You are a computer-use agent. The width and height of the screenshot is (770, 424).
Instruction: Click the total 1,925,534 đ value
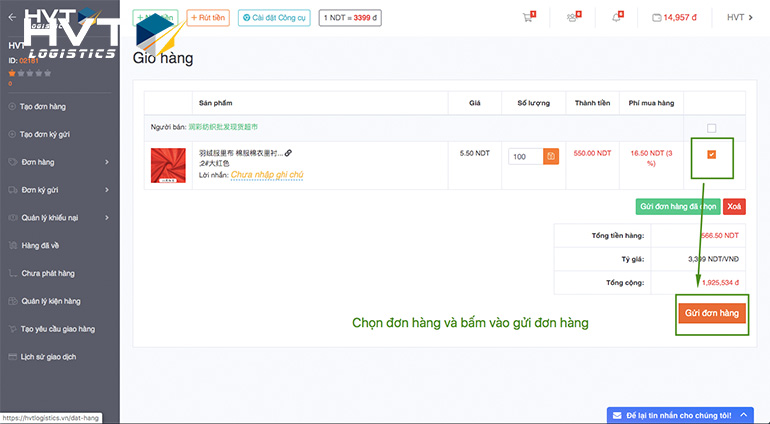[720, 283]
